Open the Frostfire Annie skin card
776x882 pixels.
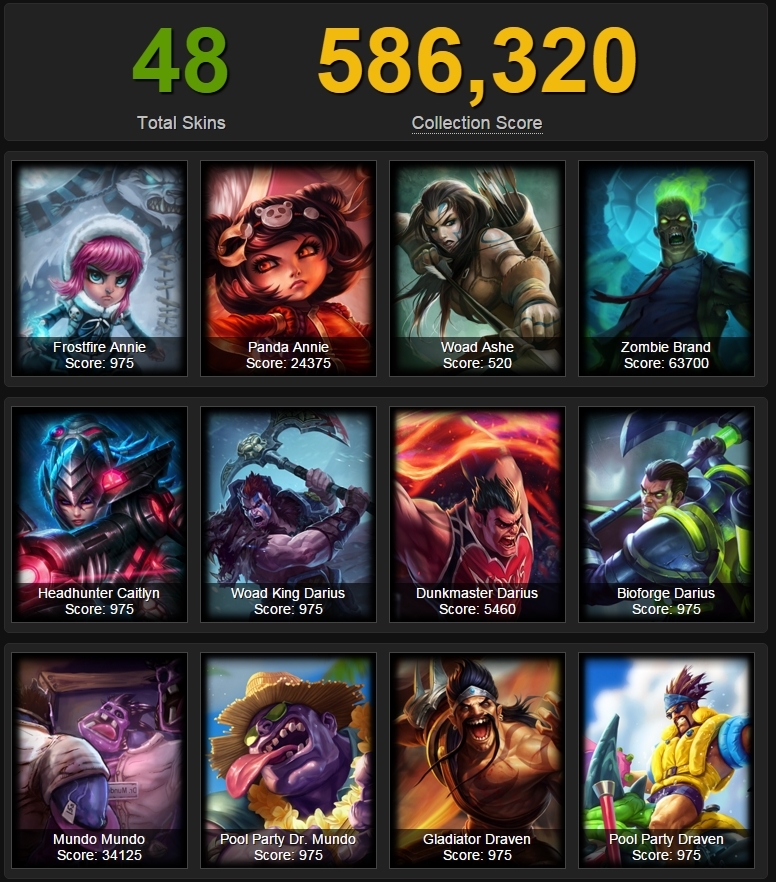click(99, 268)
